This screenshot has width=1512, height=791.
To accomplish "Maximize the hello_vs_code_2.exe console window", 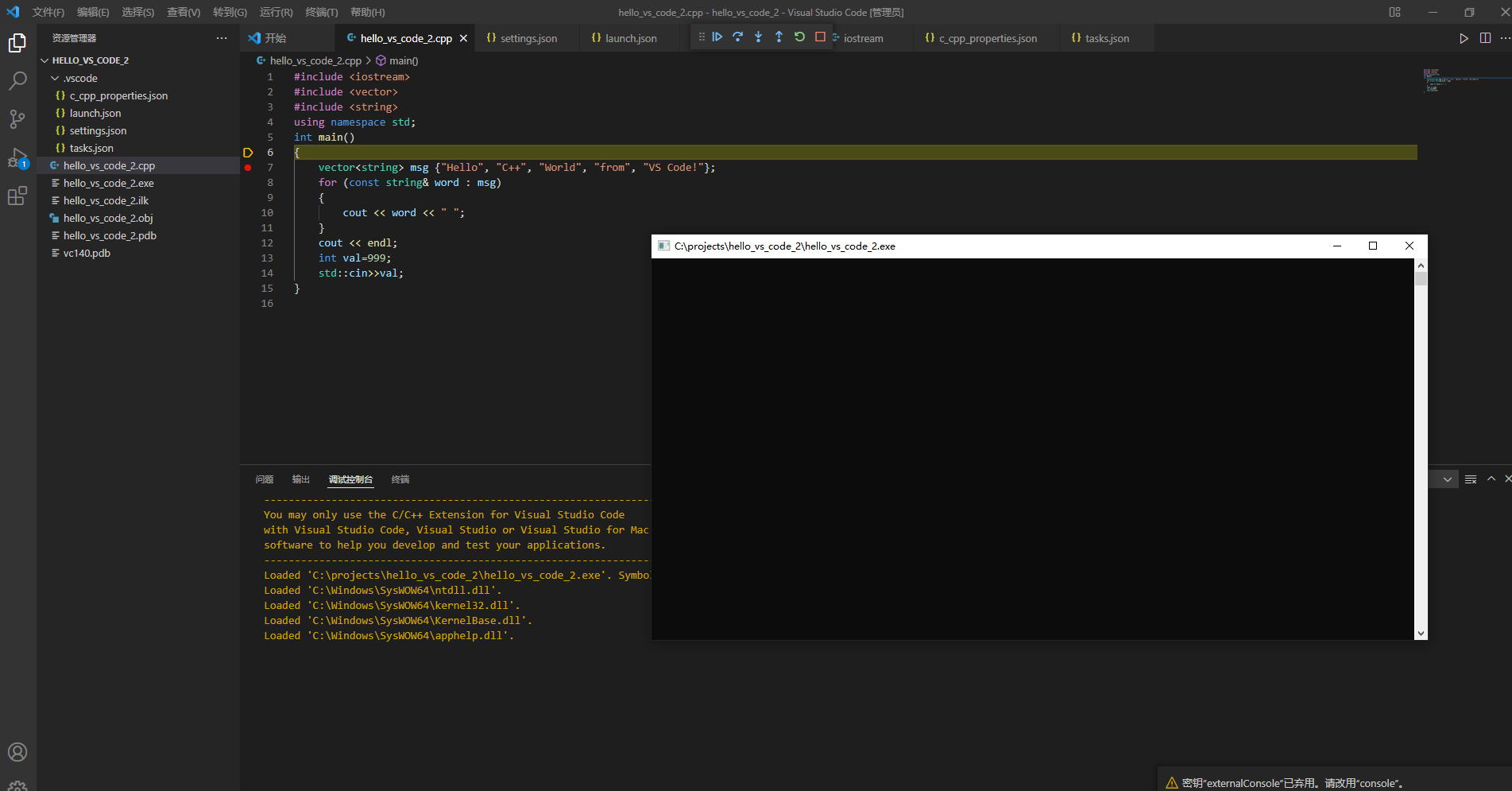I will click(x=1373, y=246).
